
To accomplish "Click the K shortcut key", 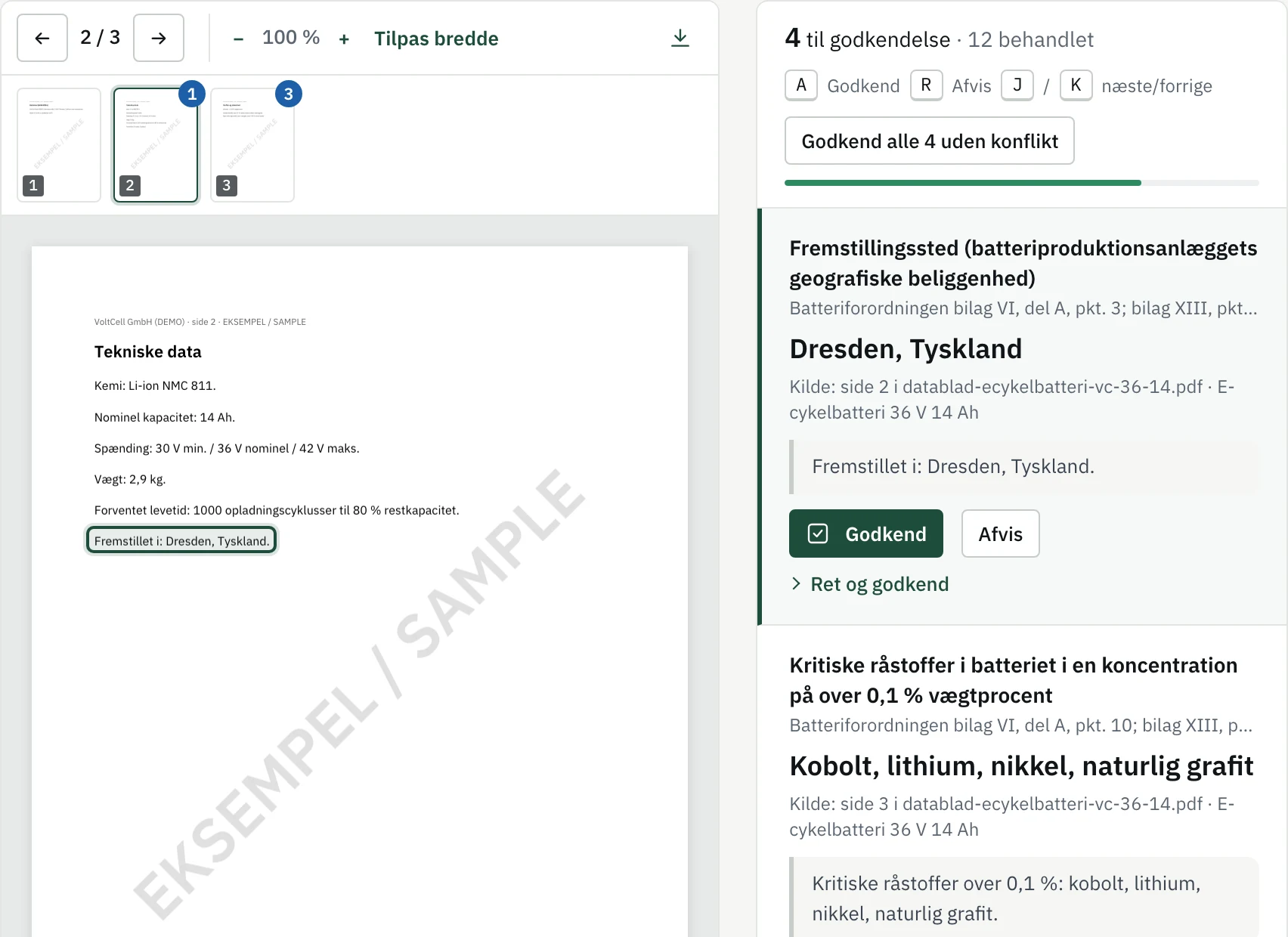I will [x=1076, y=85].
